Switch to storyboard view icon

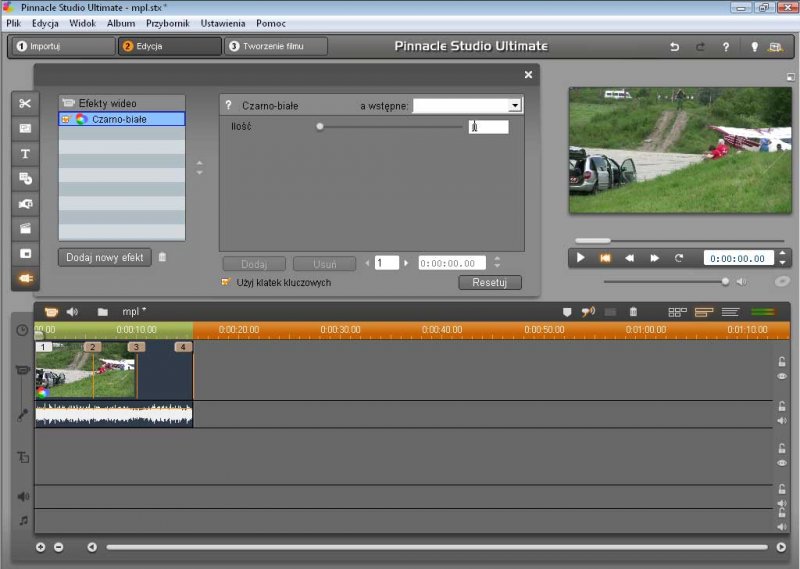[677, 312]
